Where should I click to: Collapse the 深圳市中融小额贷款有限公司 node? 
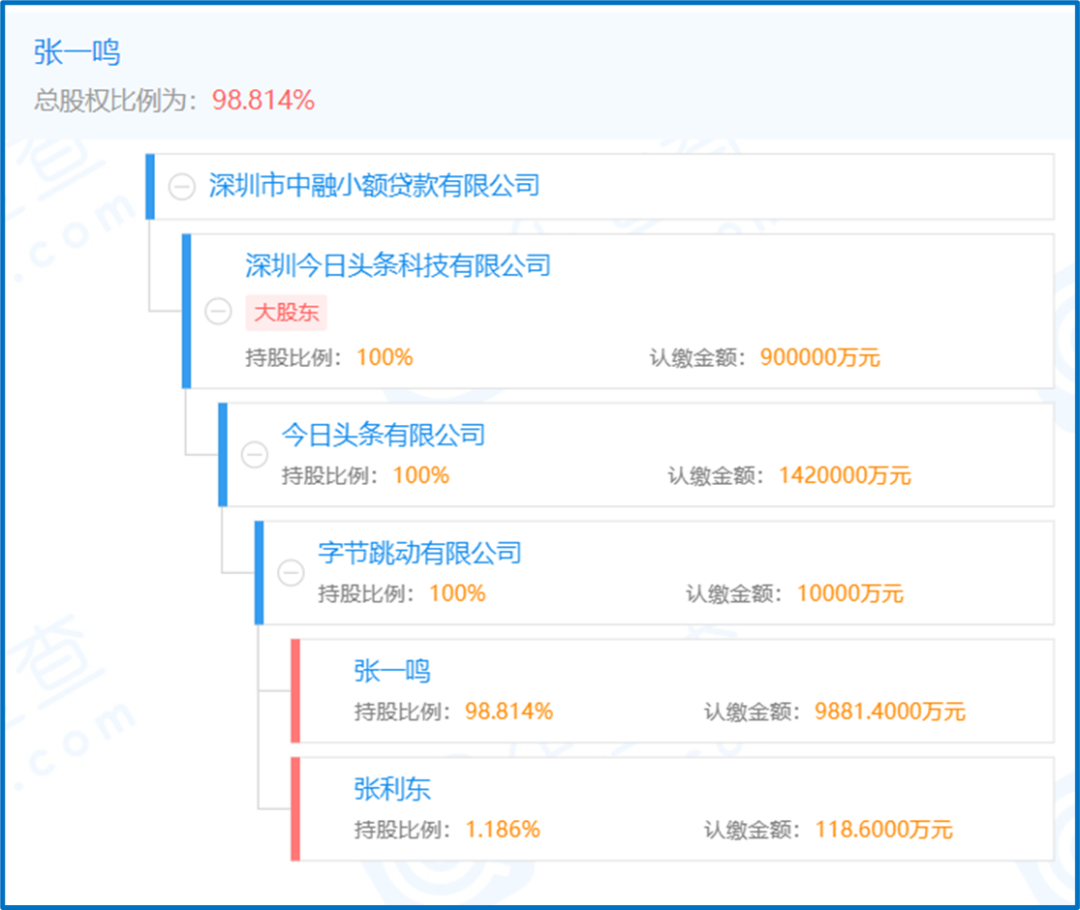(x=182, y=187)
